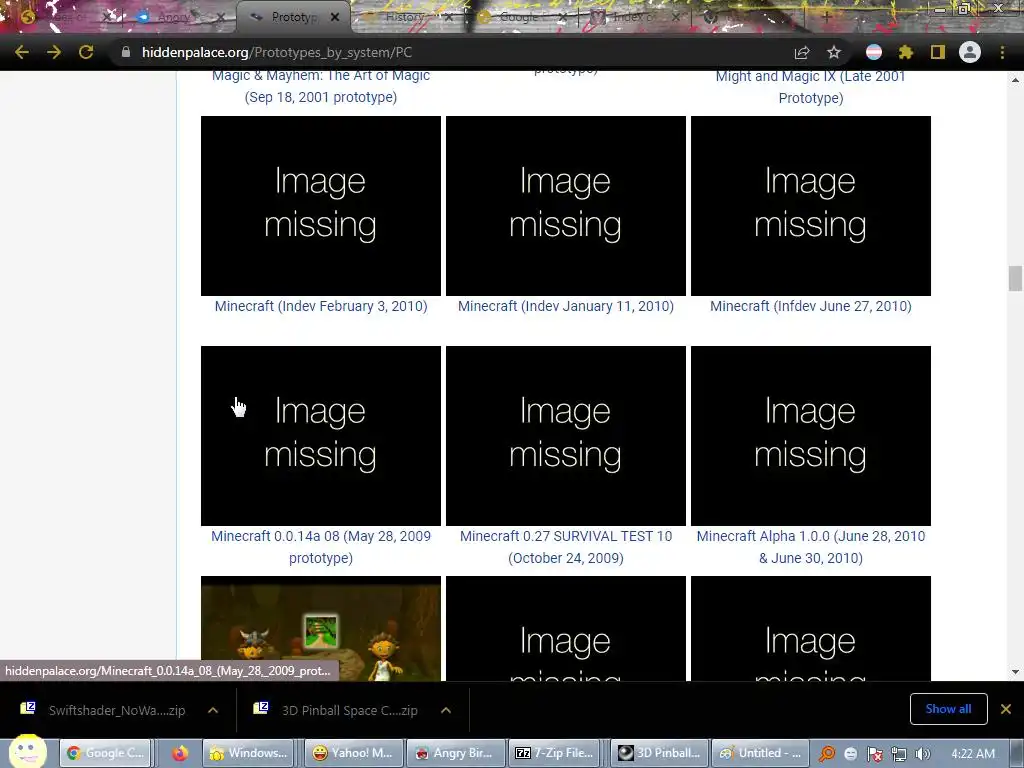This screenshot has height=768, width=1024.
Task: Open Magic & Mayhem: The Art of Magic link
Action: (x=321, y=86)
